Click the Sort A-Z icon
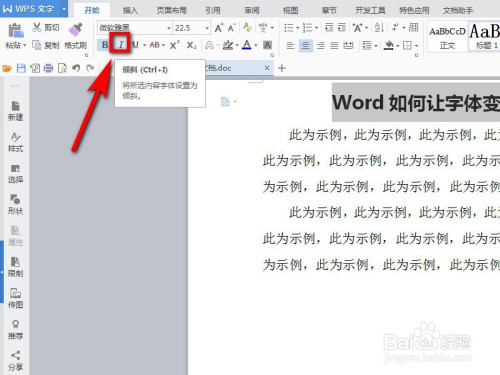The width and height of the screenshot is (500, 375). [379, 27]
